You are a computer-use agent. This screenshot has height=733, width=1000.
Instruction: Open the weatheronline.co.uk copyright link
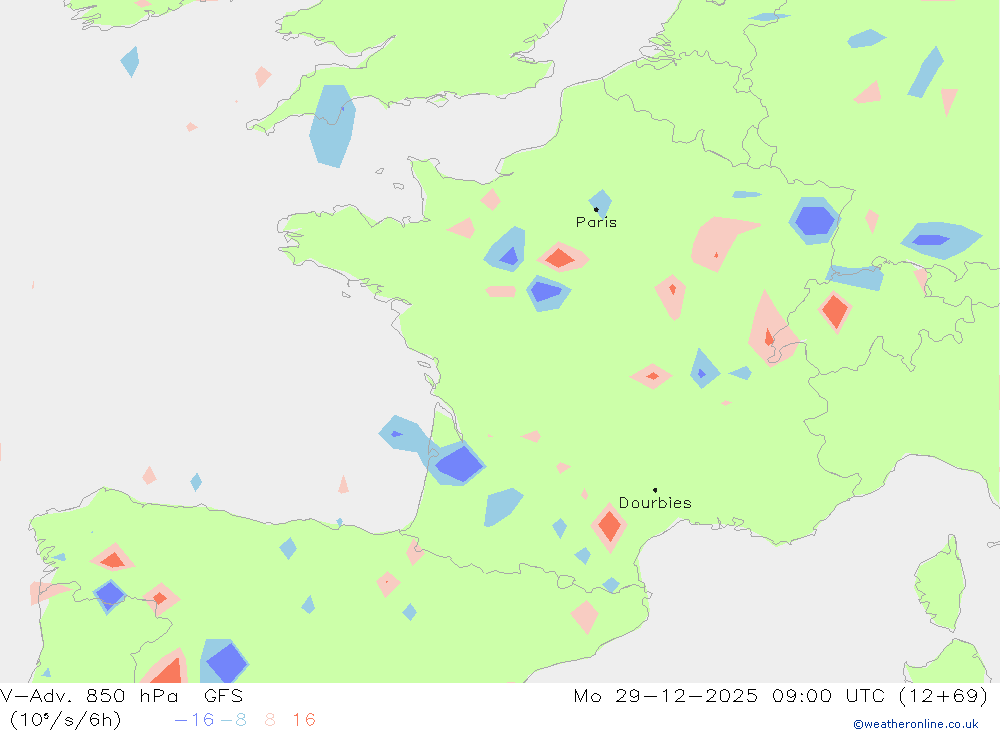click(916, 724)
